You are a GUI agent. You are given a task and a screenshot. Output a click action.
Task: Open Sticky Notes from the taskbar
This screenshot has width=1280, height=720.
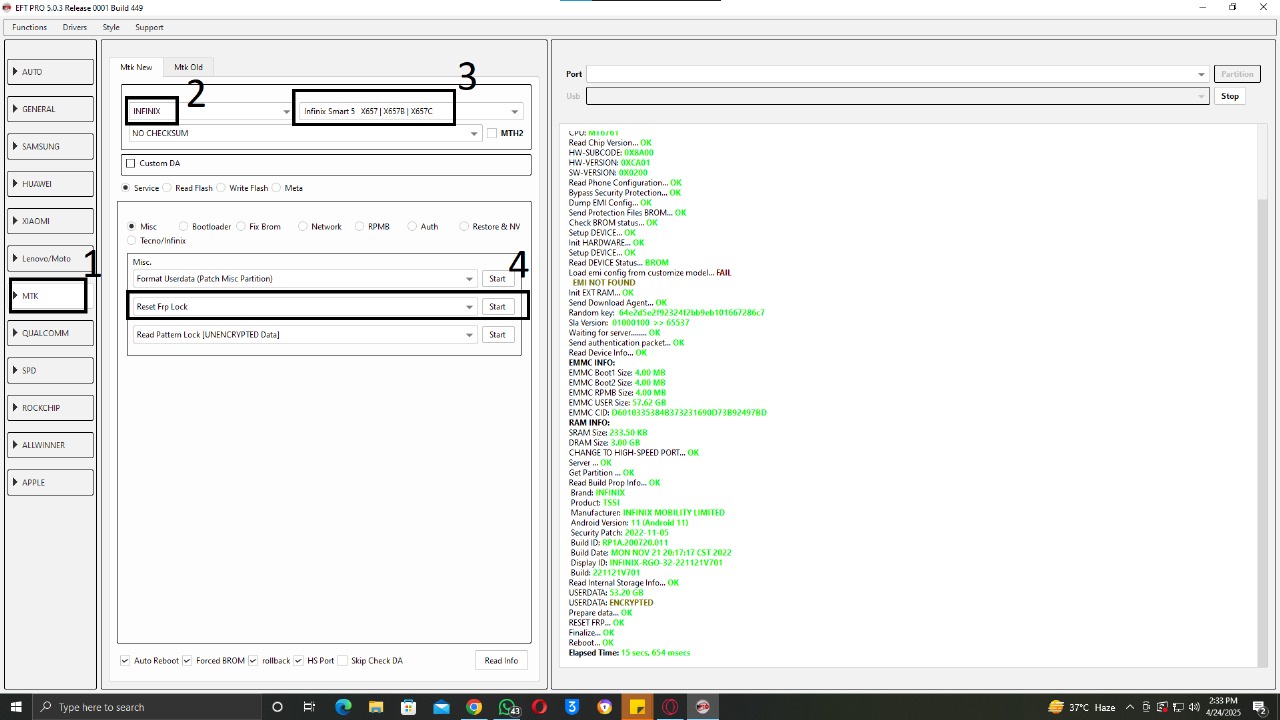click(x=637, y=707)
